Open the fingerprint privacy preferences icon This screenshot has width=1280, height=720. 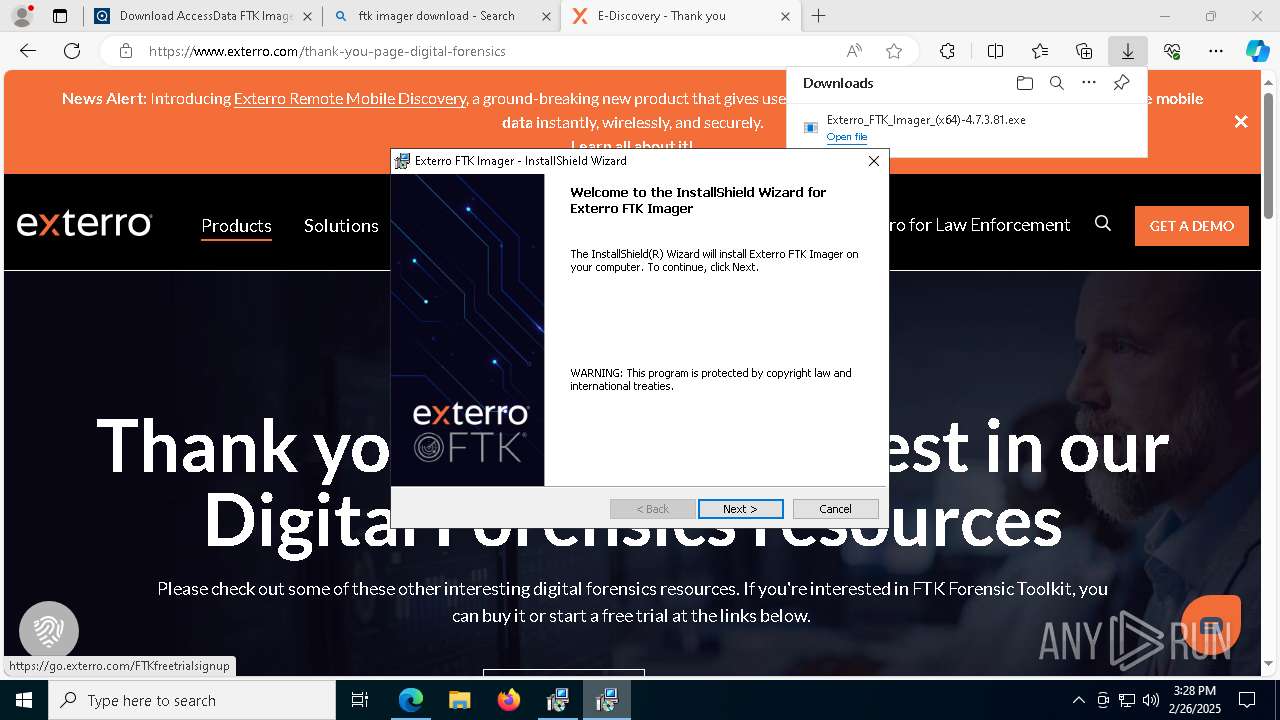(x=49, y=631)
